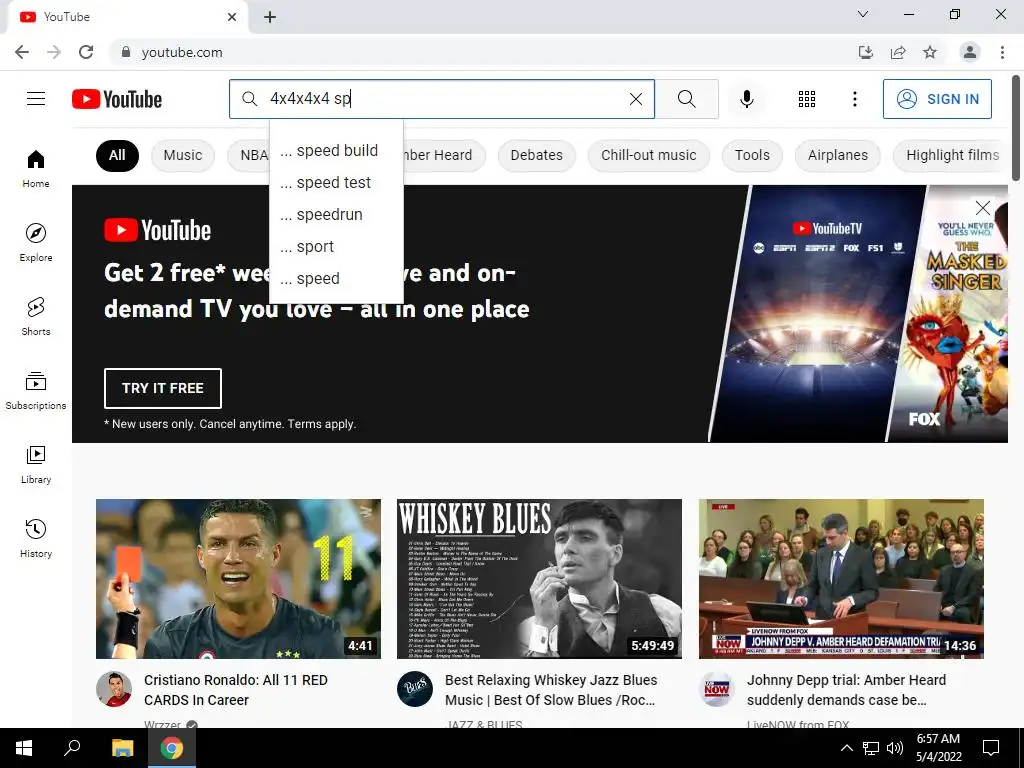1024x768 pixels.
Task: Click the install app icon in address bar
Action: point(865,52)
